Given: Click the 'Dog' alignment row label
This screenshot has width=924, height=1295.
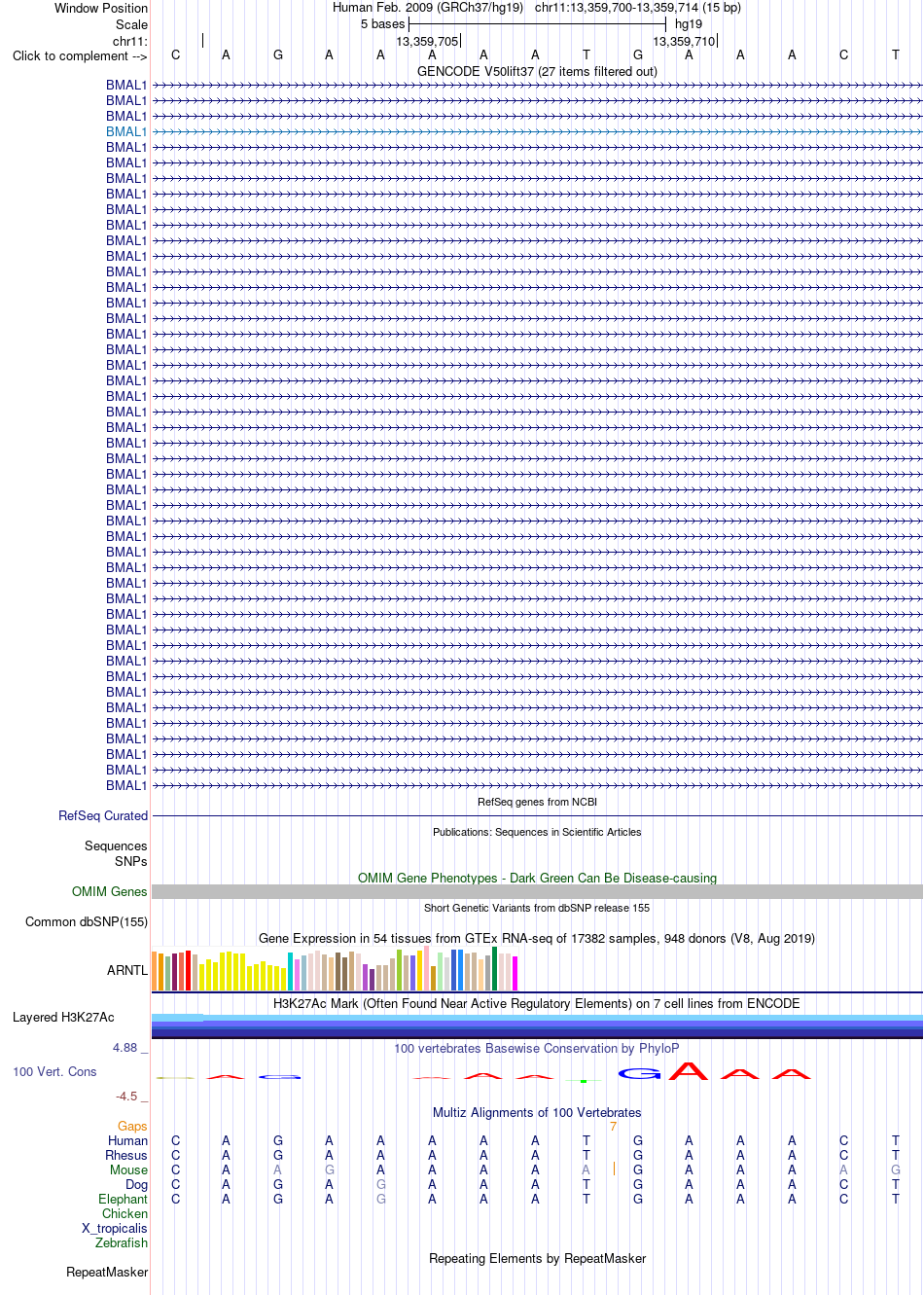Looking at the screenshot, I should click(136, 1184).
